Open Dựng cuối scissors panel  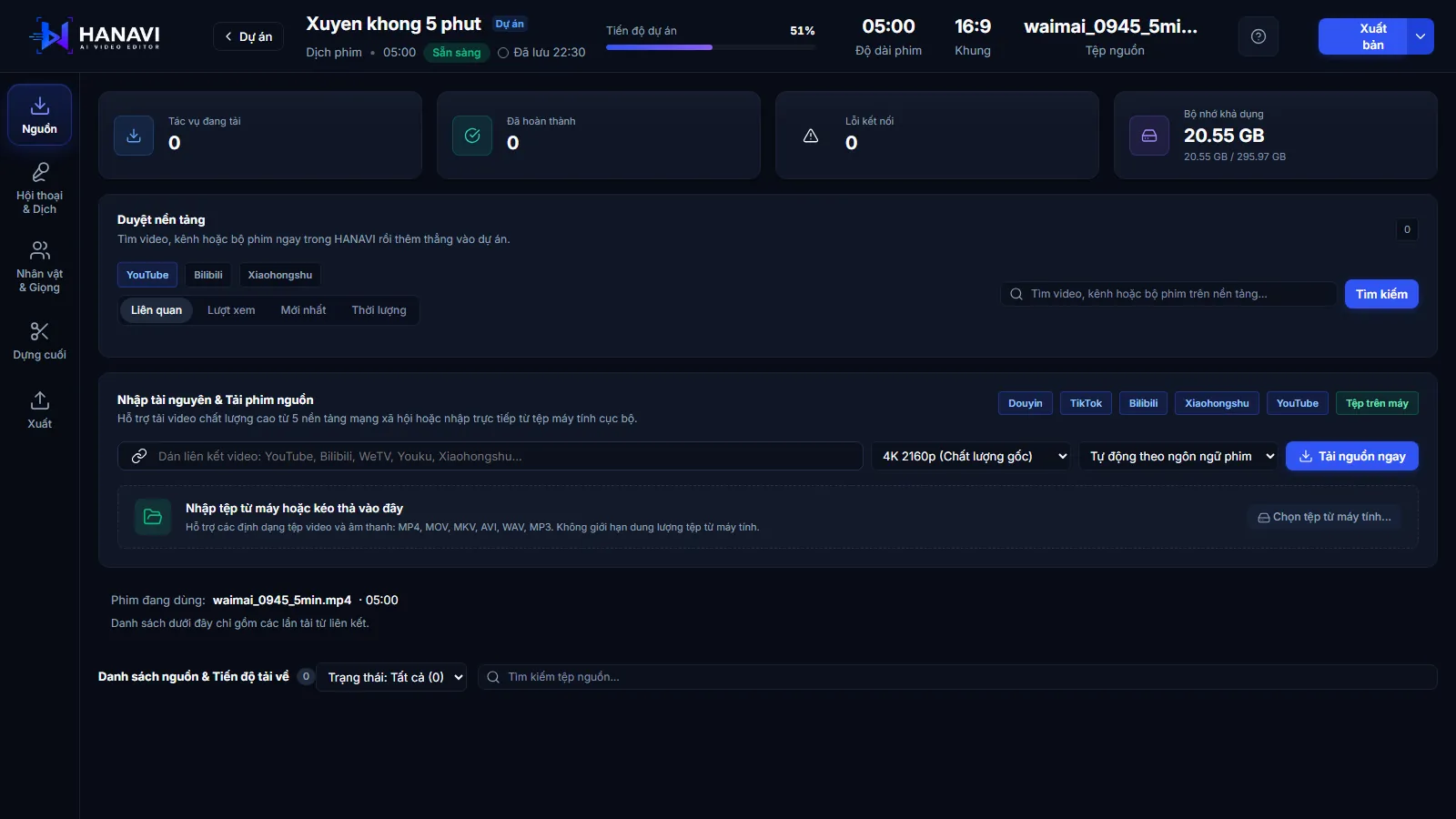click(x=39, y=341)
